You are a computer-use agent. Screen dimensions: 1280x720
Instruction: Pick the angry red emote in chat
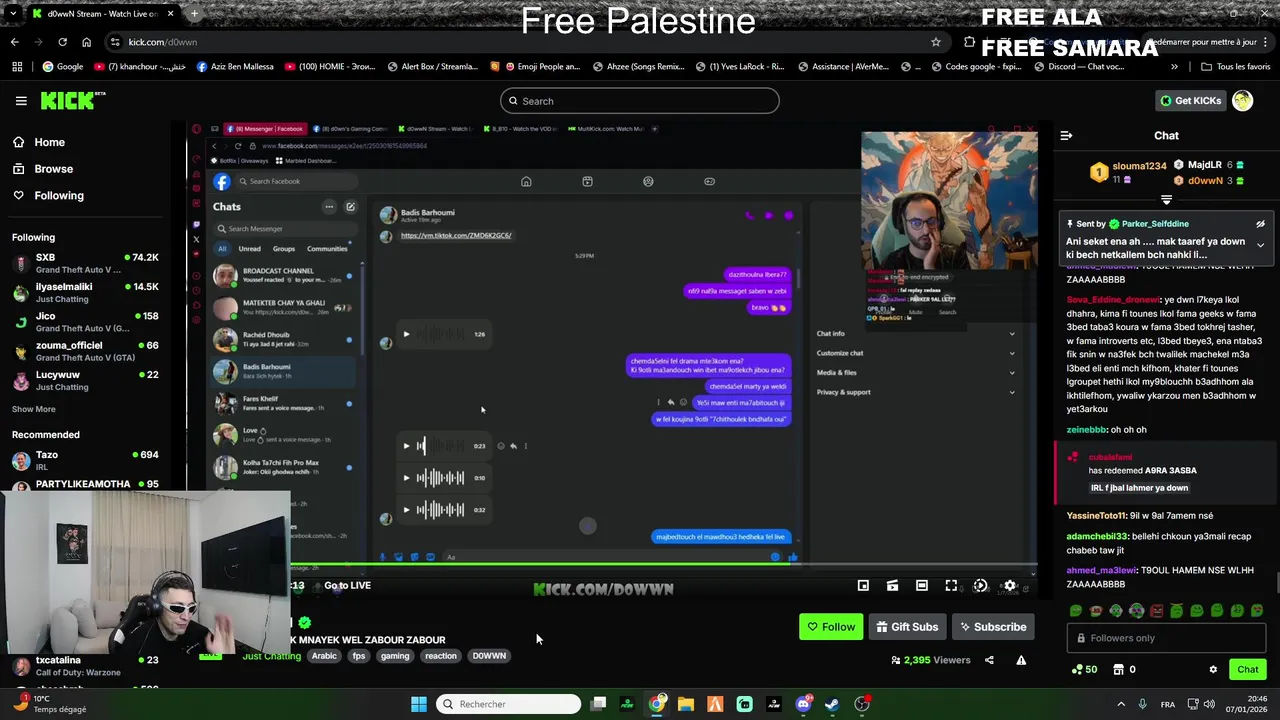[x=1156, y=610]
